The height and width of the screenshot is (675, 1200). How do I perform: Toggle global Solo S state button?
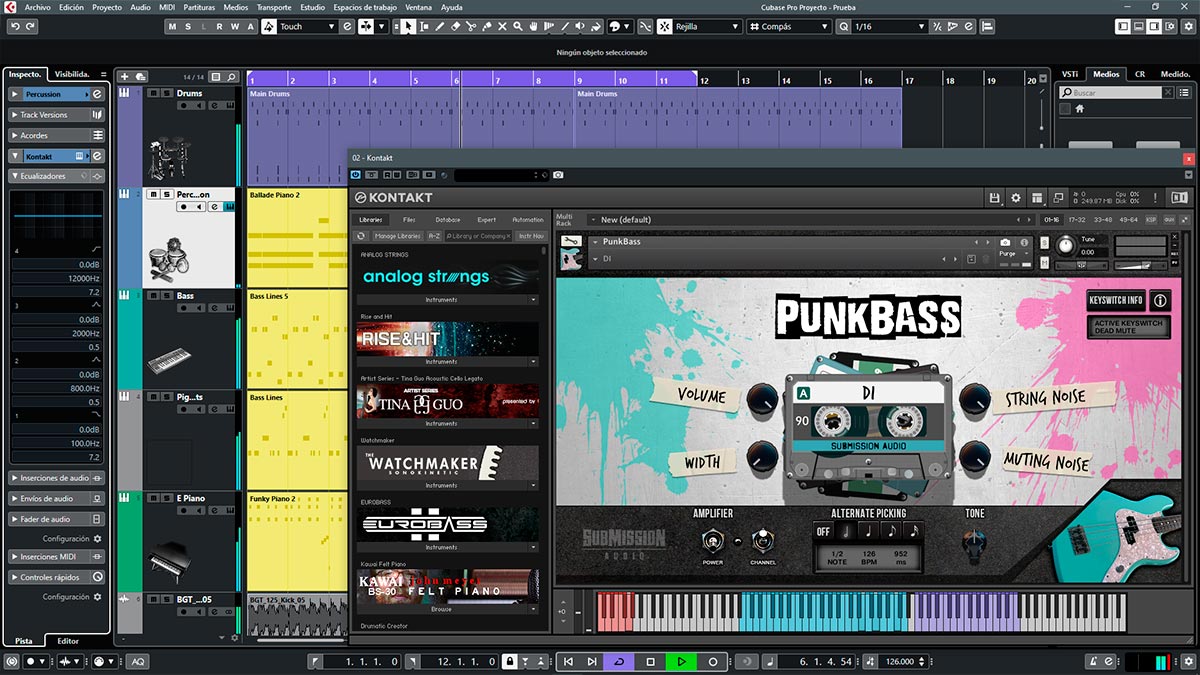(188, 26)
